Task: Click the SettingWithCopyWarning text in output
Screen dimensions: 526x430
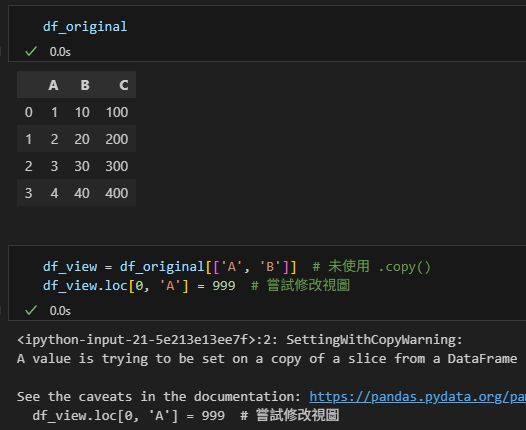Action: click(374, 340)
